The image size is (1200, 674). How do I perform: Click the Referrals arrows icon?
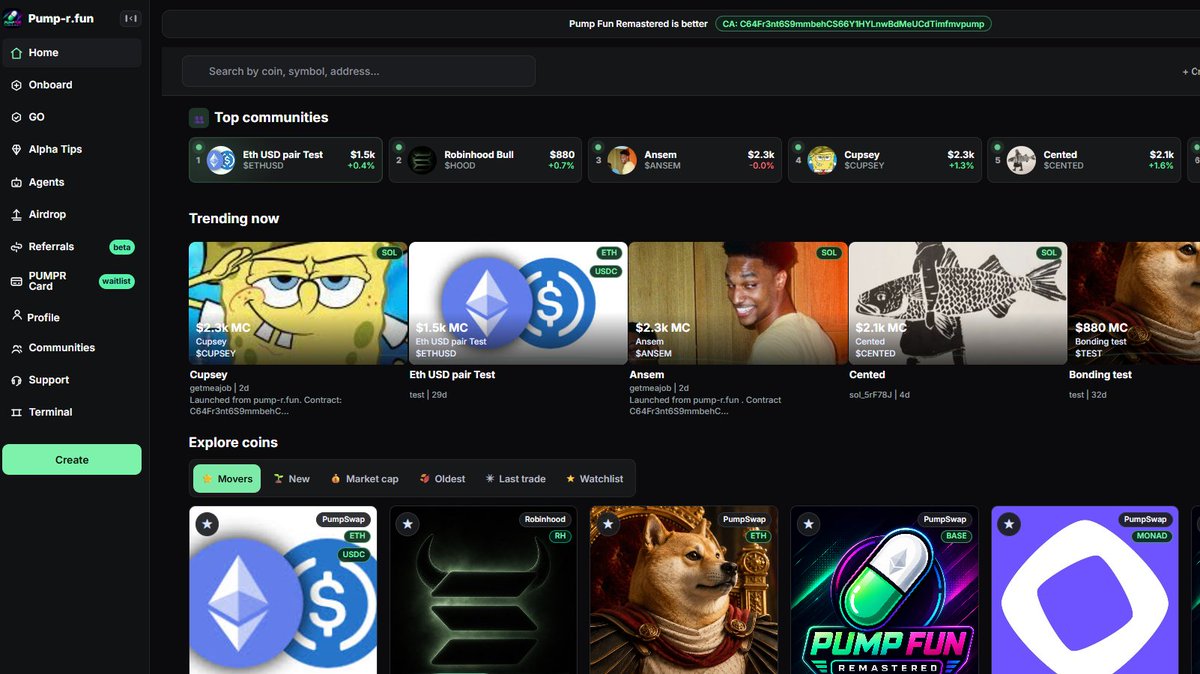(16, 247)
